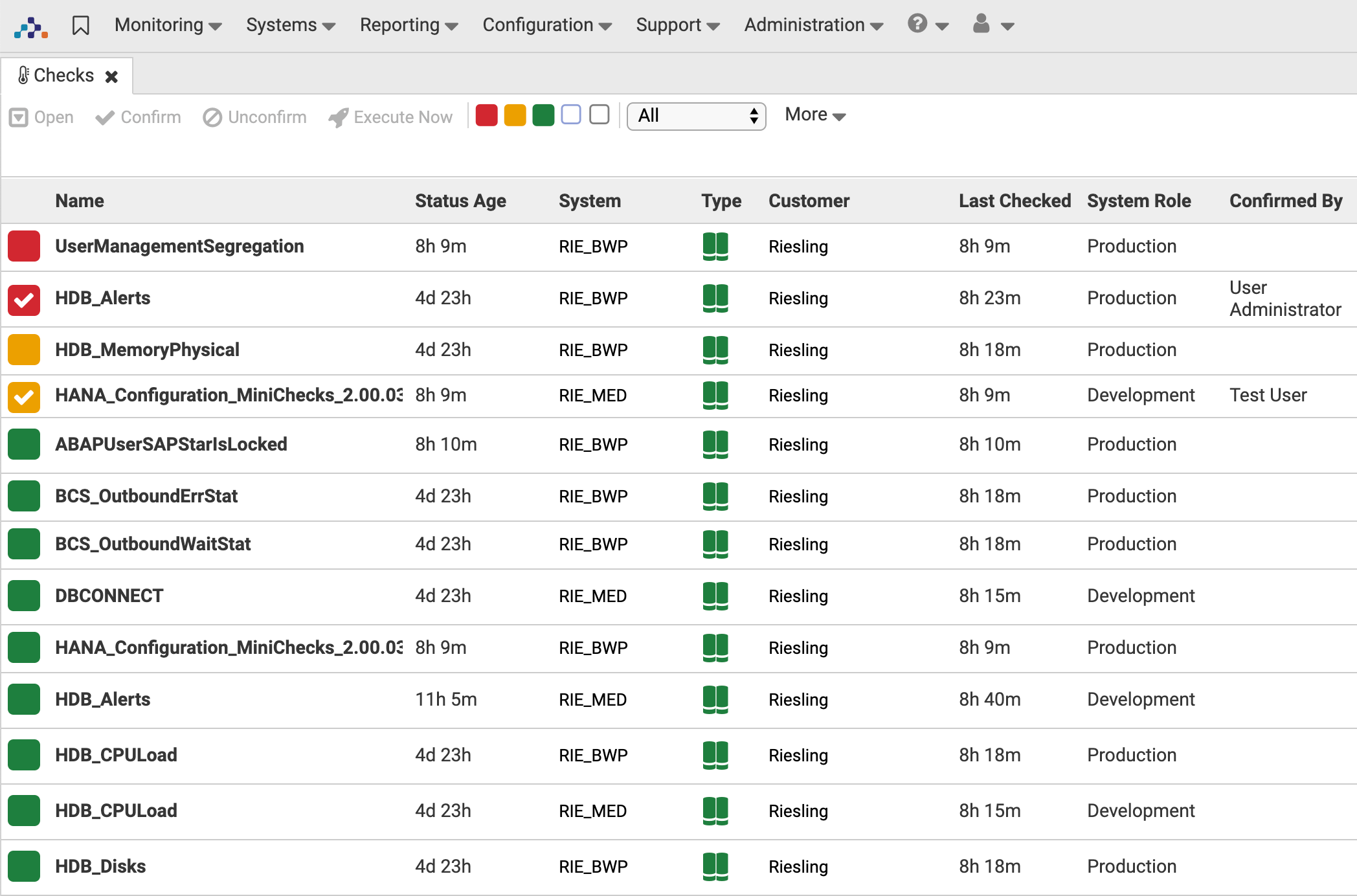Open the user account icon menu
Image resolution: width=1357 pixels, height=896 pixels.
[981, 25]
